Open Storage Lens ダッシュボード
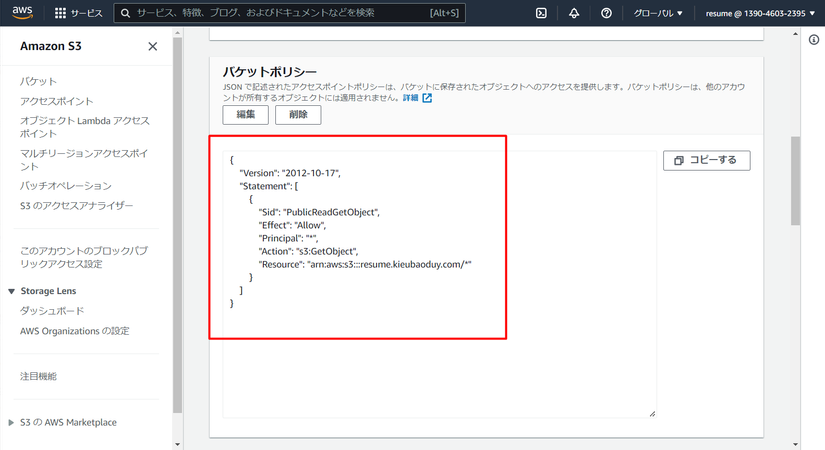825x450 pixels. point(52,311)
